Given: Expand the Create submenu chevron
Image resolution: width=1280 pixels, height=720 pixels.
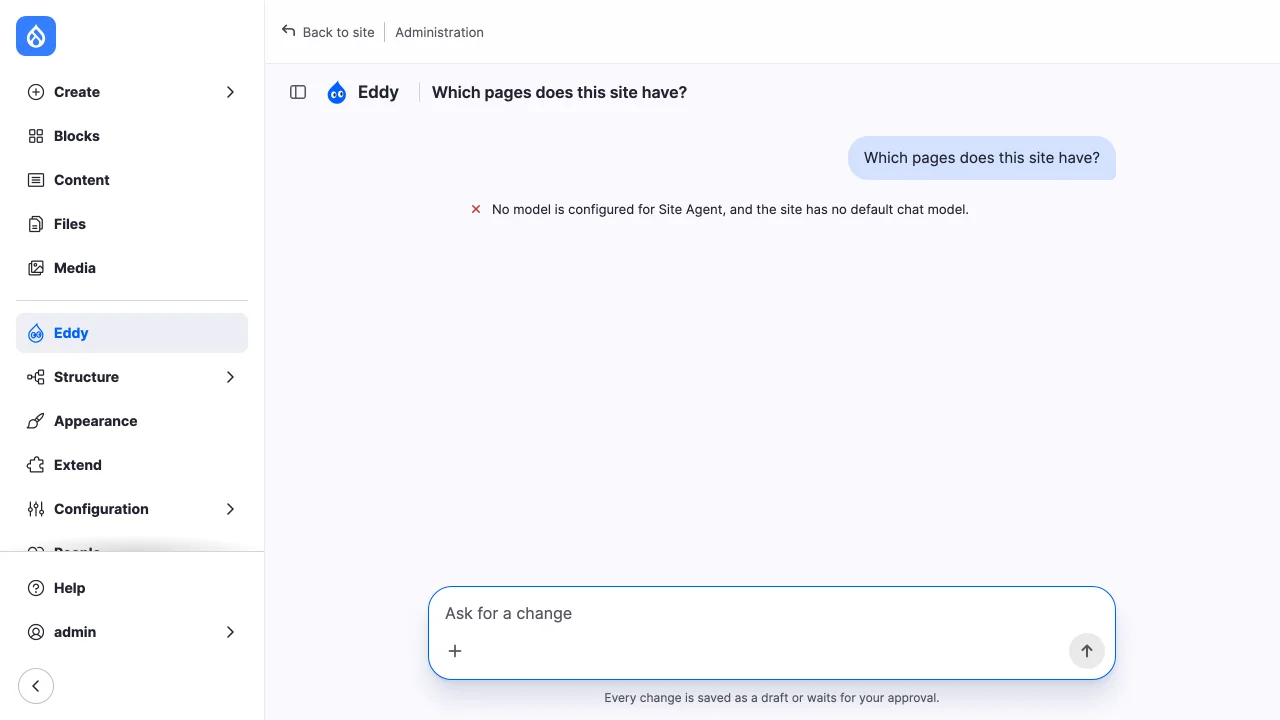Looking at the screenshot, I should [x=230, y=92].
